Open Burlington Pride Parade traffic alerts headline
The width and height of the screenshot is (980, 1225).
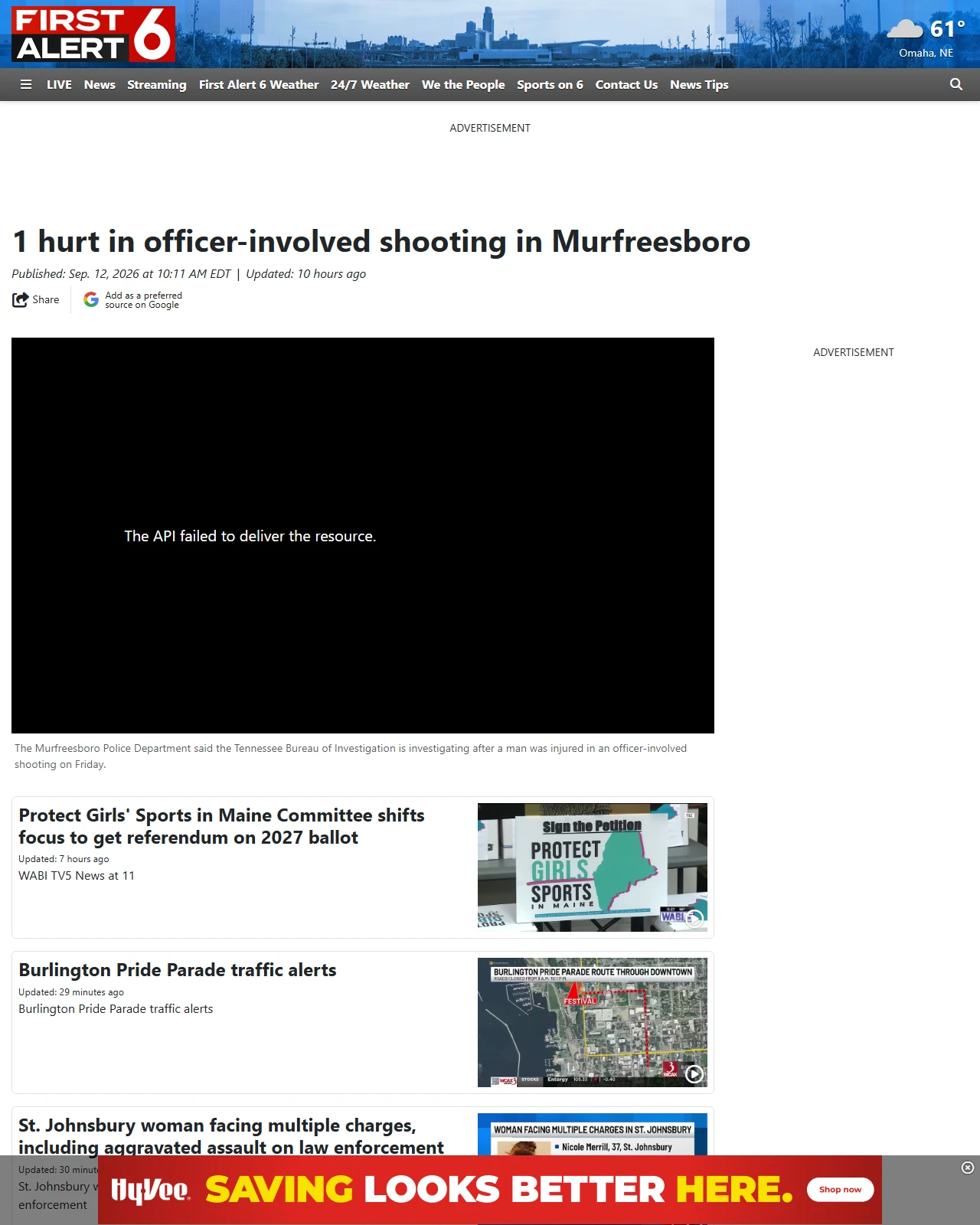pos(178,970)
